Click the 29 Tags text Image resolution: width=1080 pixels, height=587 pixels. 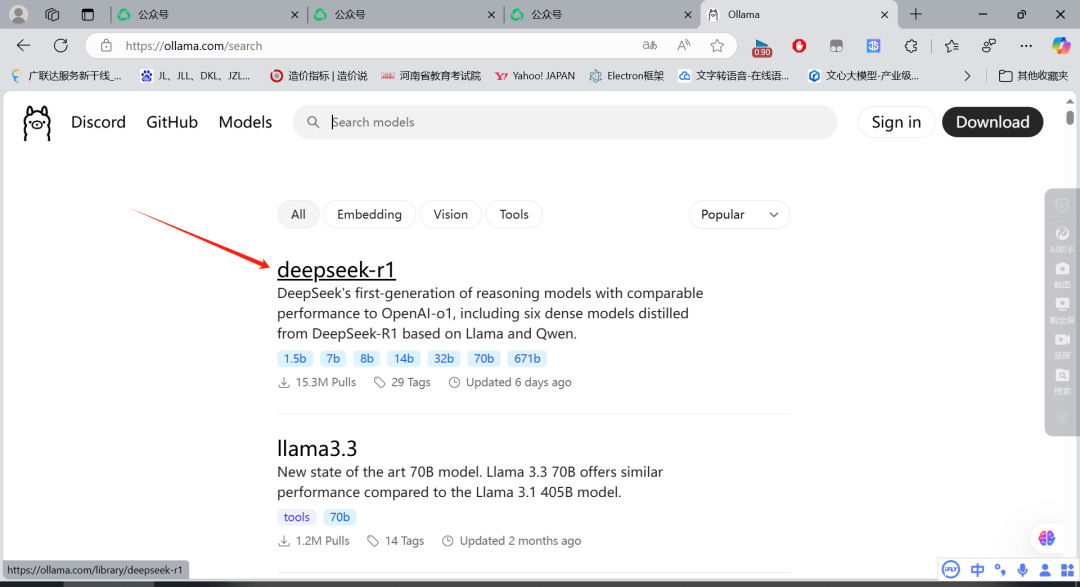click(411, 382)
